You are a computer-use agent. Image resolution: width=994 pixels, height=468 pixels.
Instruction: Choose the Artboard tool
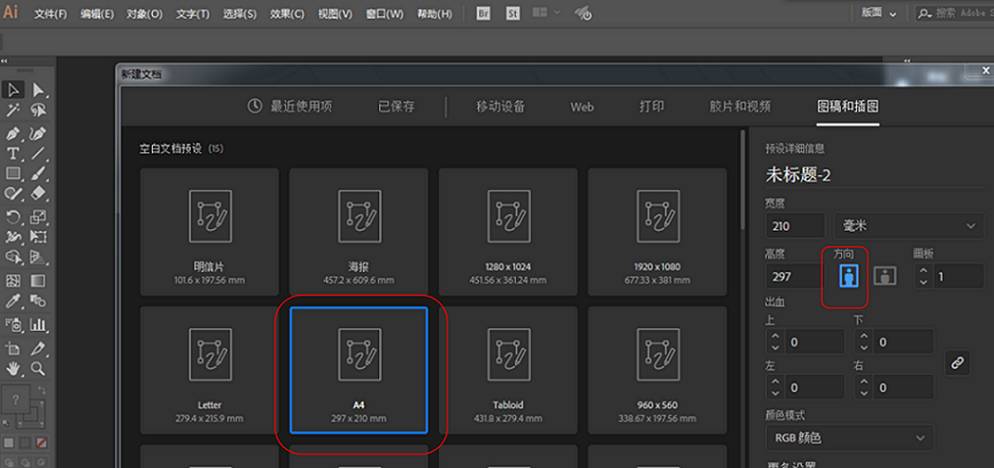point(13,348)
